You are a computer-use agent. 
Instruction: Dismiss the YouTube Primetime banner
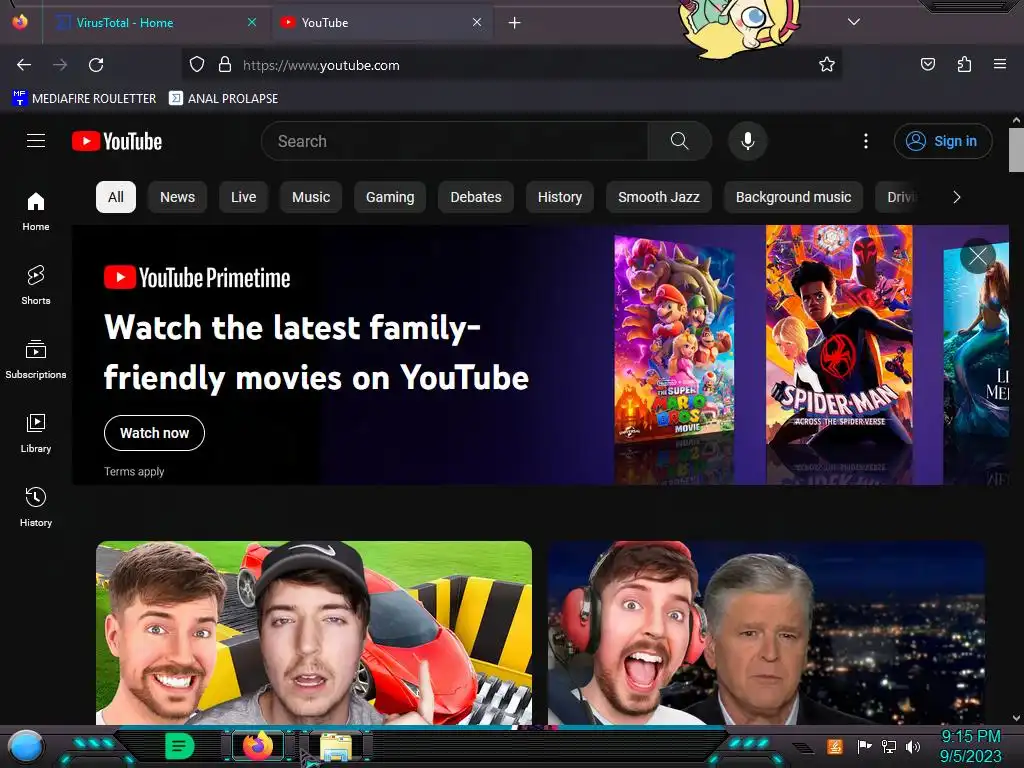coord(978,256)
